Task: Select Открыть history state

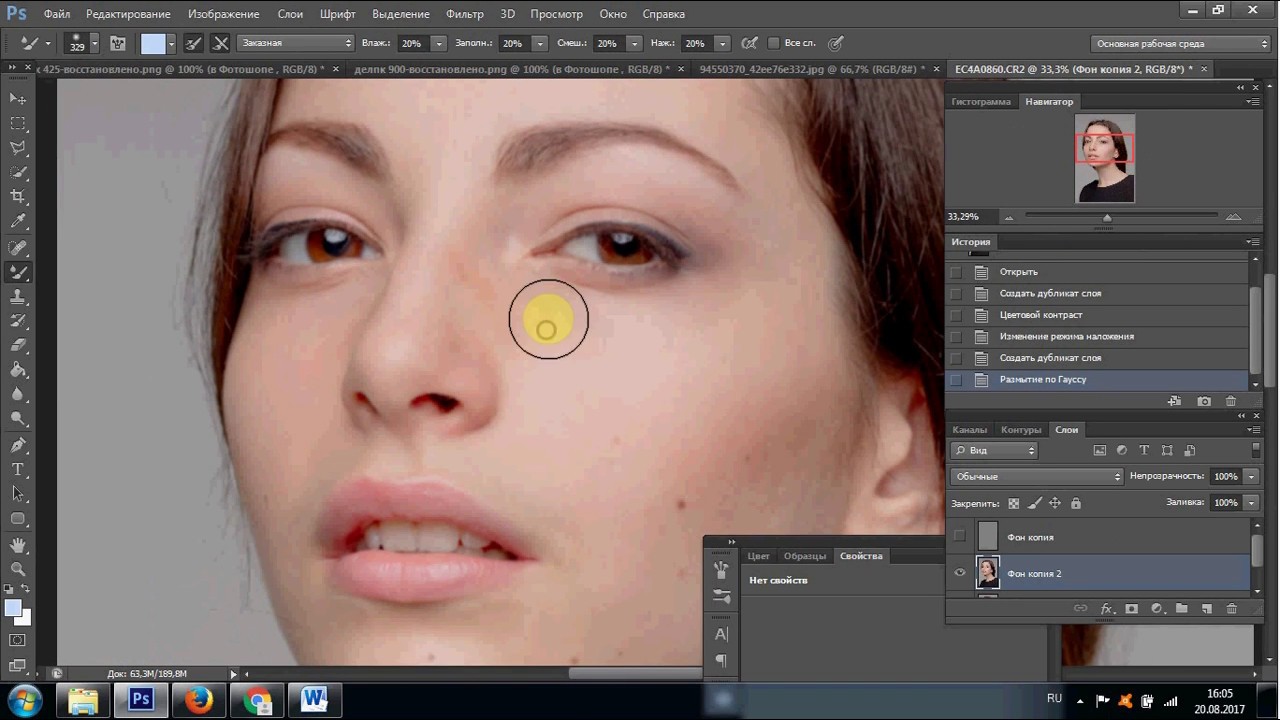Action: 1018,272
